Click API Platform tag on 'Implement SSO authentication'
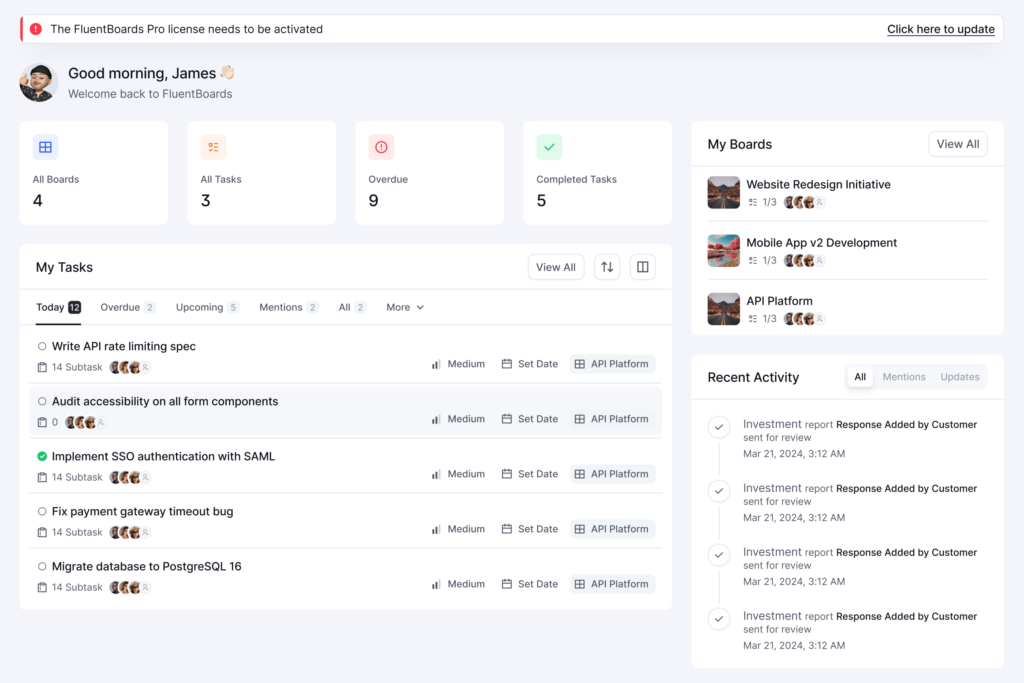 612,474
